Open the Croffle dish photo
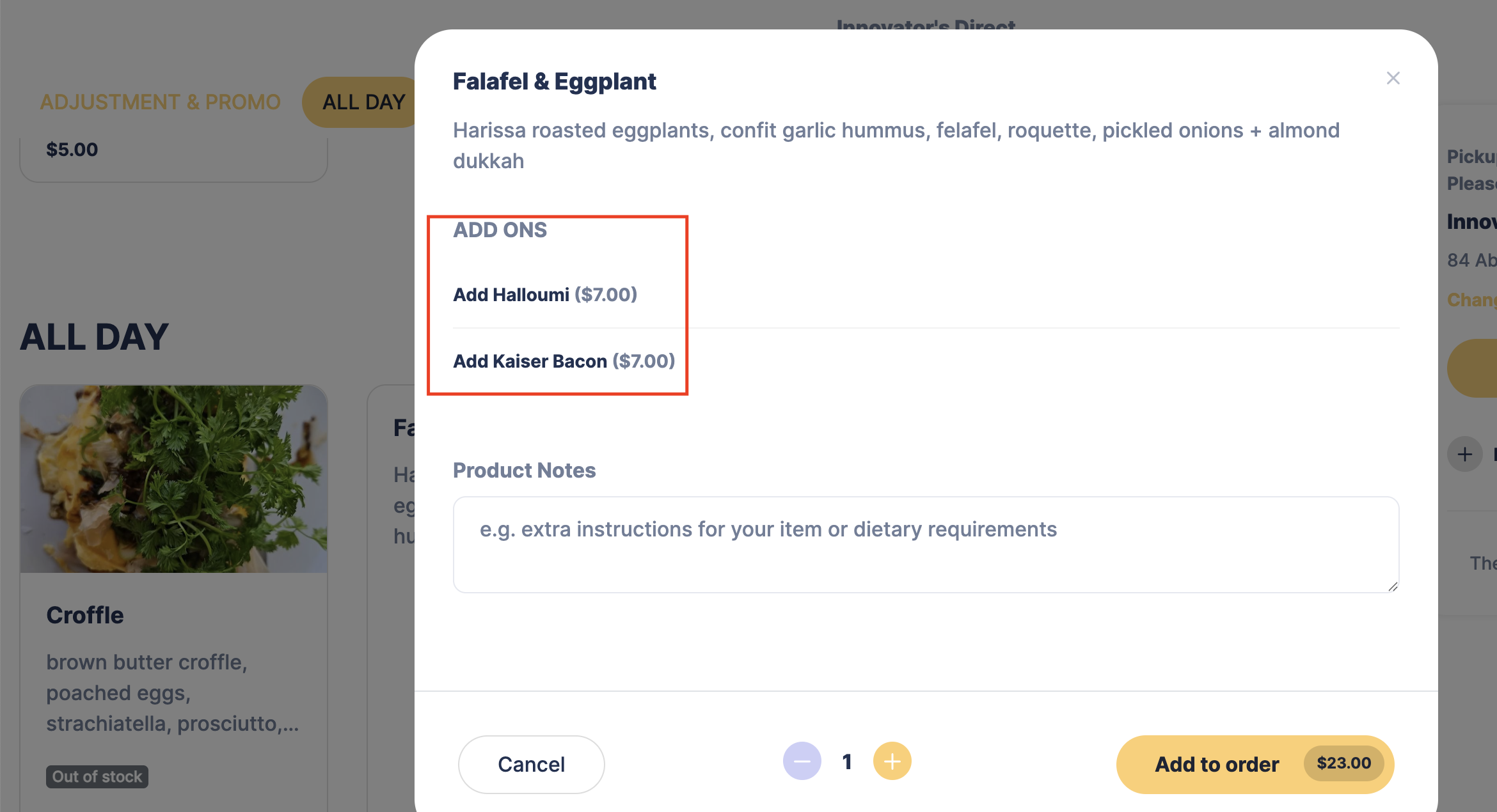 pyautogui.click(x=173, y=478)
